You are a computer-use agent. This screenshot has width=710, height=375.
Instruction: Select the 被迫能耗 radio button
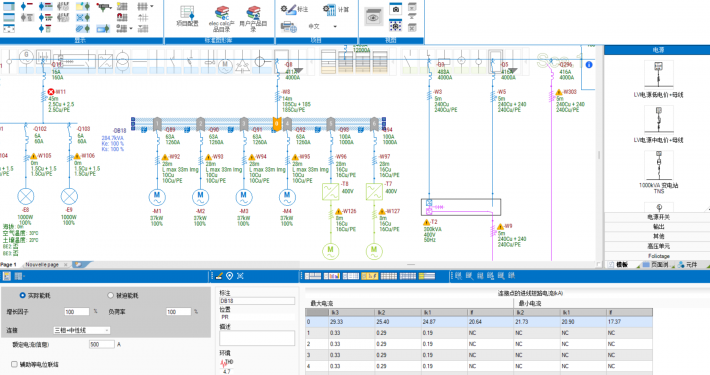110,295
